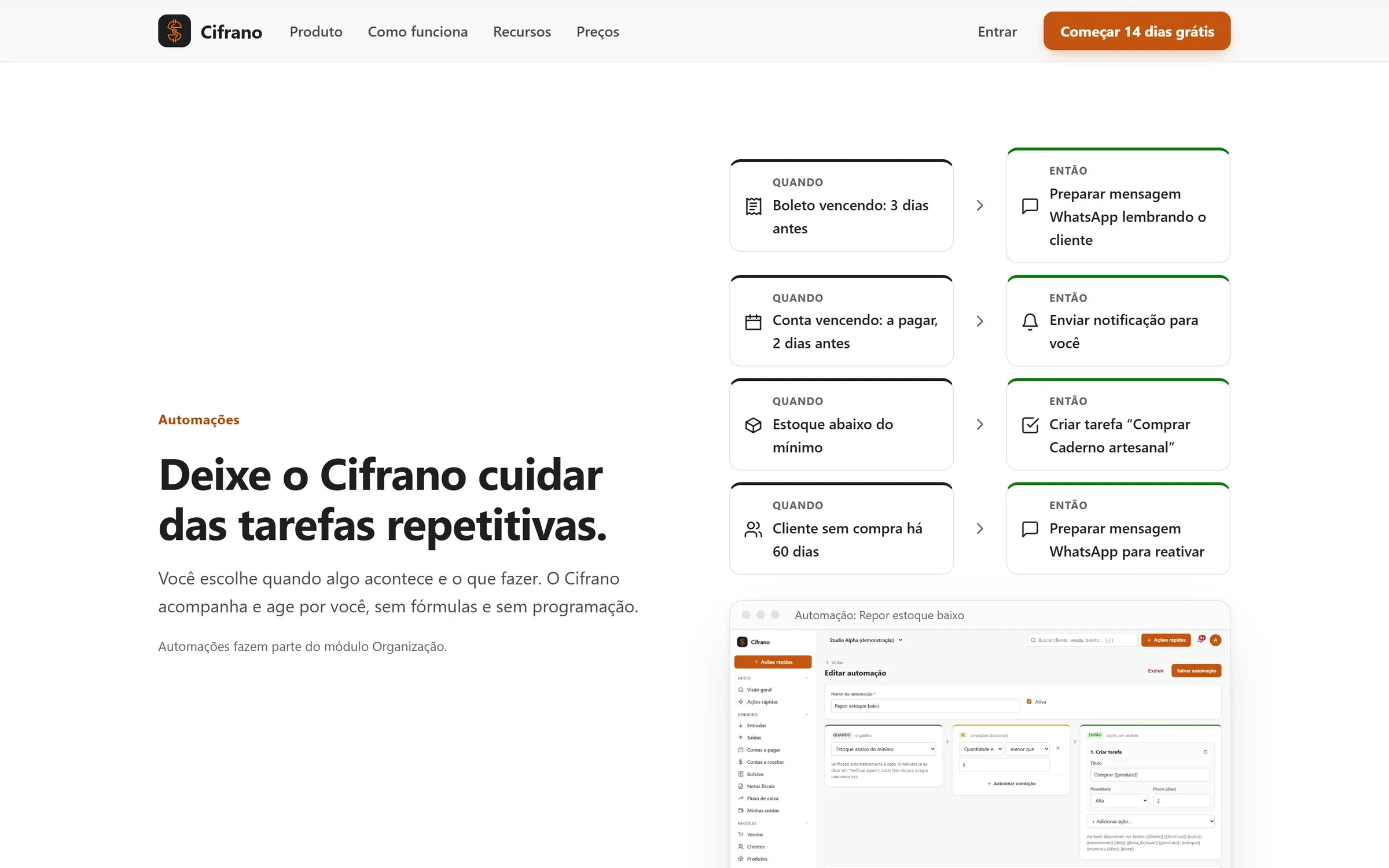The width and height of the screenshot is (1389, 868).
Task: Open the Quantidade condition field dropdown
Action: 981,749
